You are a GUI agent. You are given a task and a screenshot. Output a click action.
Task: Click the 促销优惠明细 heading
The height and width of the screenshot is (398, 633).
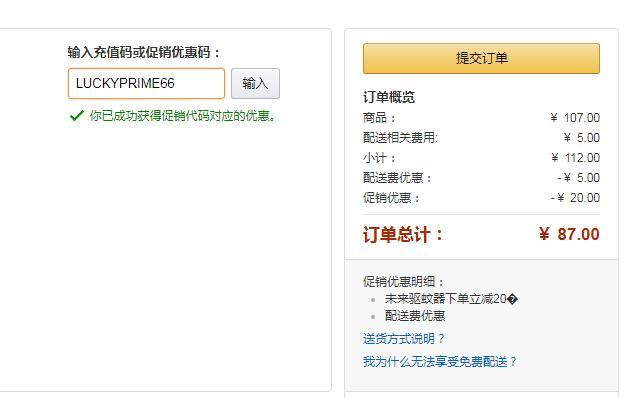(403, 281)
